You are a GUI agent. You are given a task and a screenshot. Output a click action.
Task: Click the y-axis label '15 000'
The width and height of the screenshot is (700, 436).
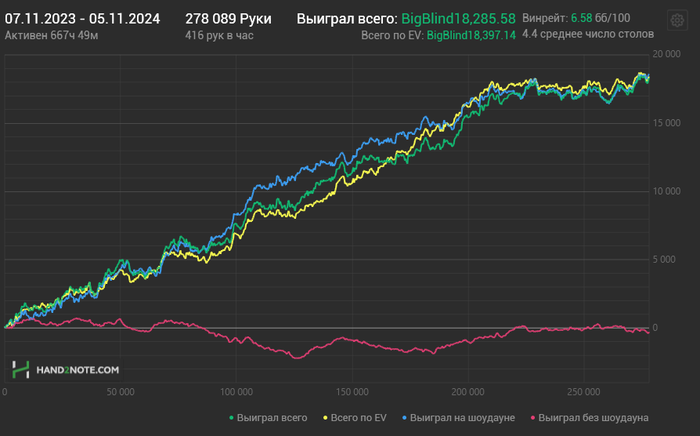(x=667, y=123)
